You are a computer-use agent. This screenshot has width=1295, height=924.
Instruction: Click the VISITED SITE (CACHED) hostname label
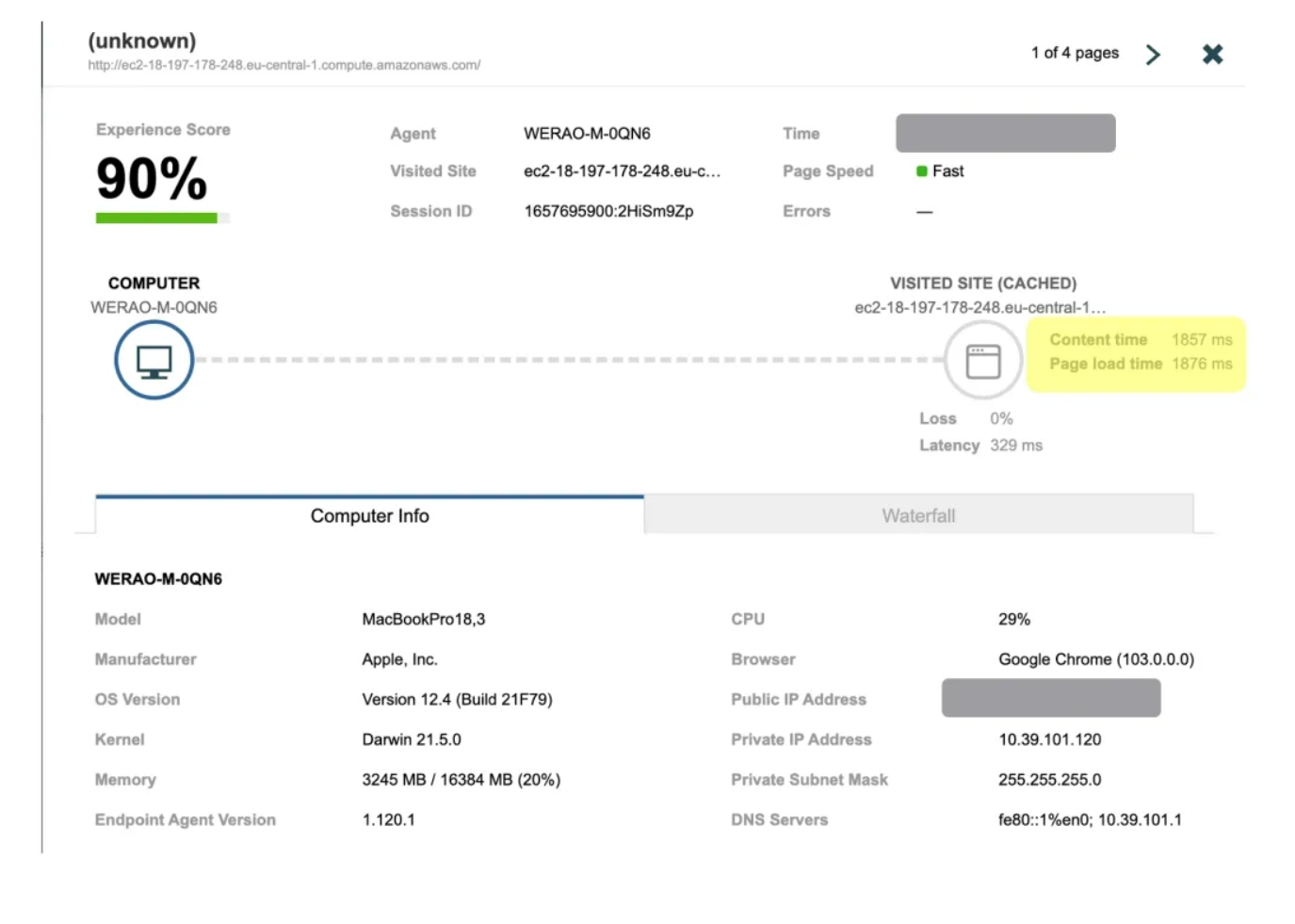click(979, 308)
